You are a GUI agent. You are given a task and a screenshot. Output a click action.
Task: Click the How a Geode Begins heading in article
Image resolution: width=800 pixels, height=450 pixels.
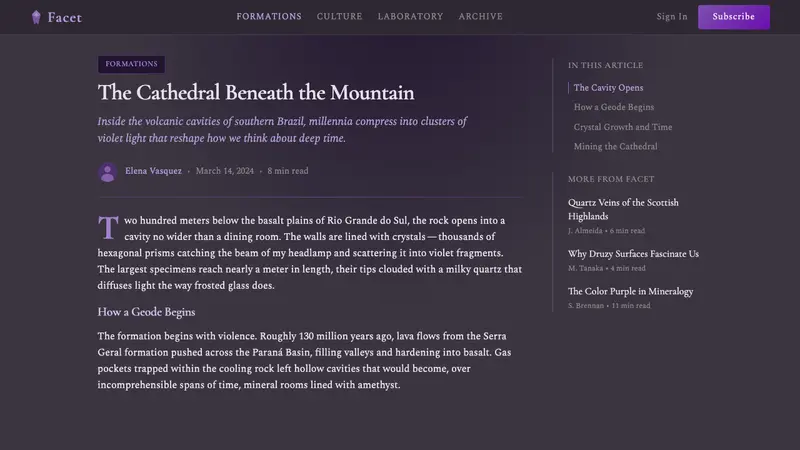tap(146, 312)
